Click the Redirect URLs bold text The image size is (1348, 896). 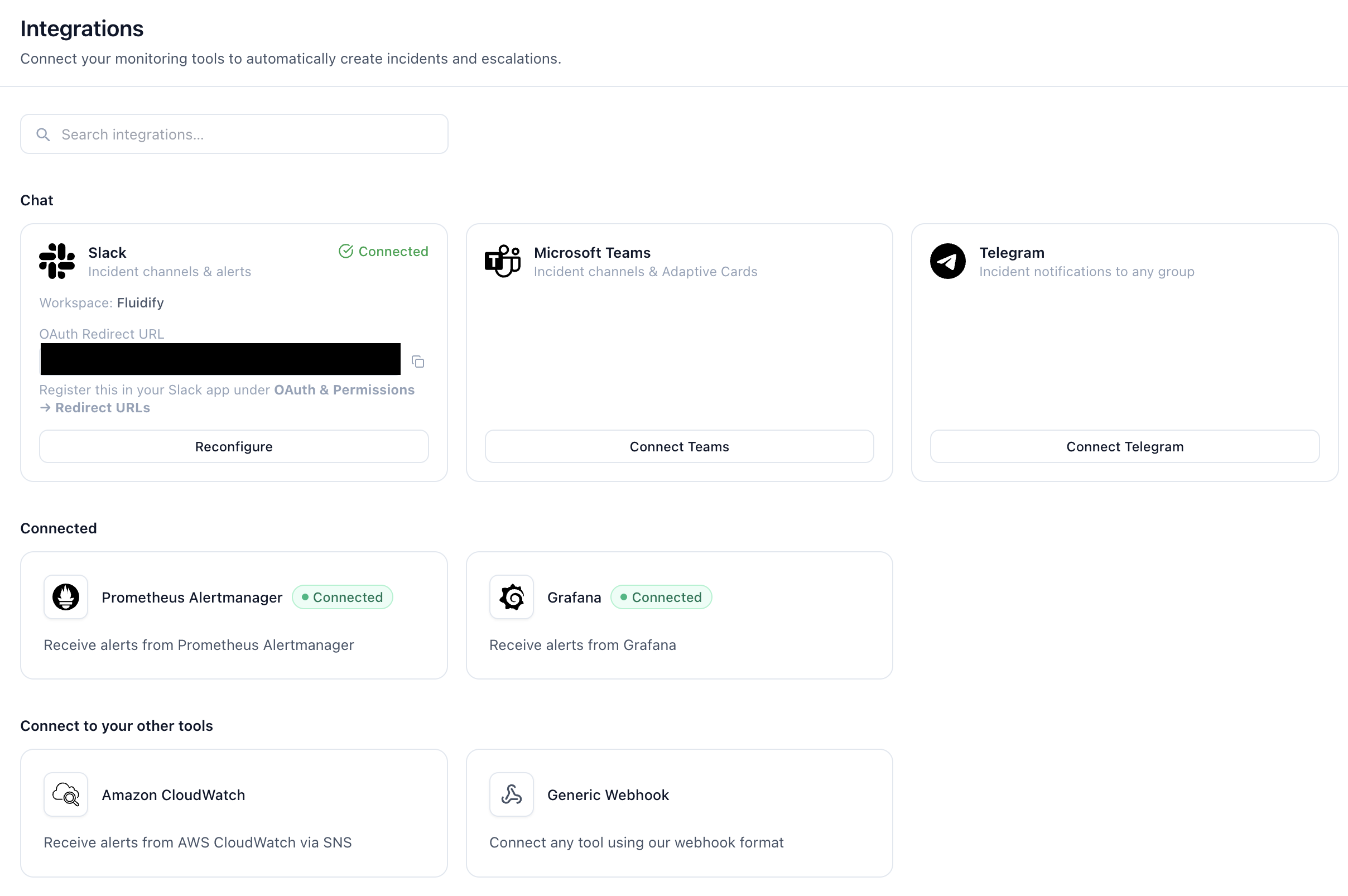coord(102,407)
